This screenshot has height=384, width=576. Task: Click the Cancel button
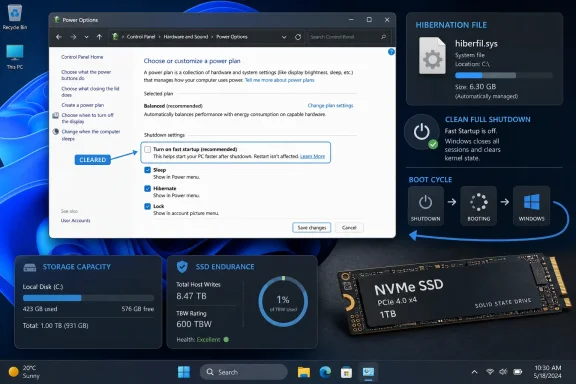[x=349, y=227]
